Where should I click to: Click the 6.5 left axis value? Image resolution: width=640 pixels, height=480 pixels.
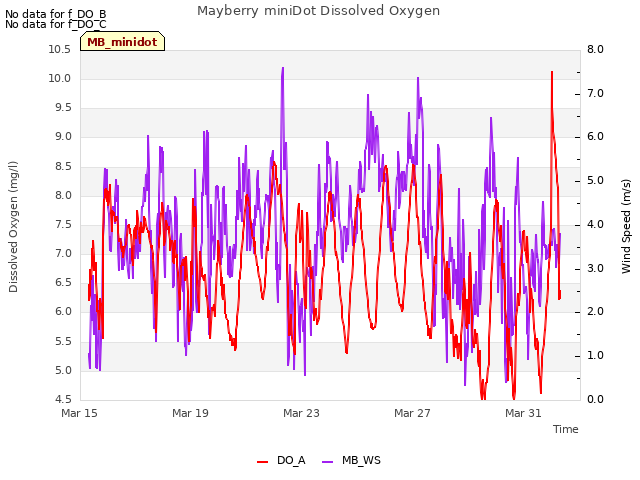pos(63,283)
